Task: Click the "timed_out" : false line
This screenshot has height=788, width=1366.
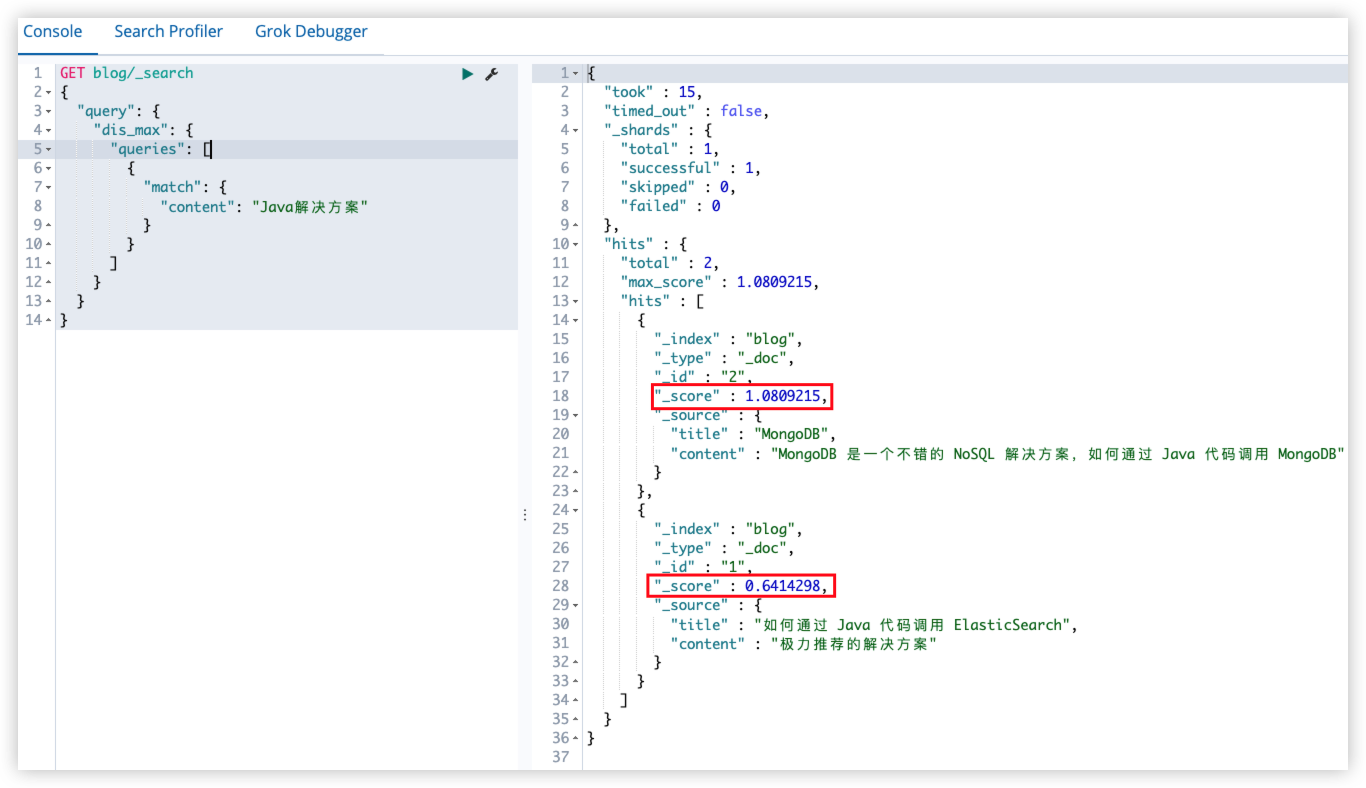Action: pos(685,111)
